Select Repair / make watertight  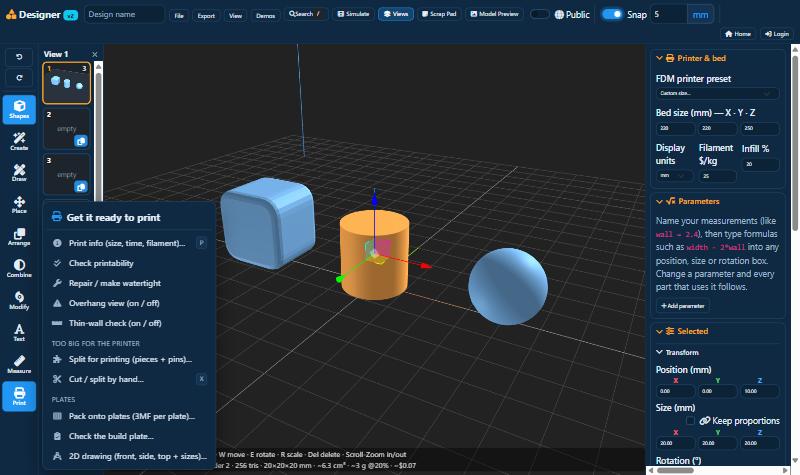point(129,283)
